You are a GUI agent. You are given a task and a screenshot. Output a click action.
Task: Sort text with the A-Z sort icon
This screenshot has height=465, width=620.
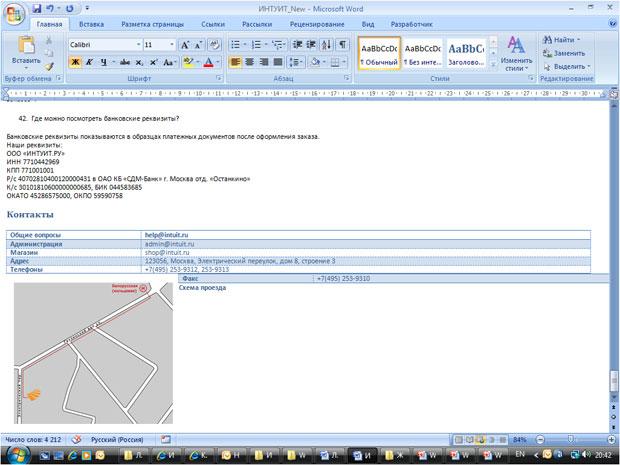[x=327, y=45]
